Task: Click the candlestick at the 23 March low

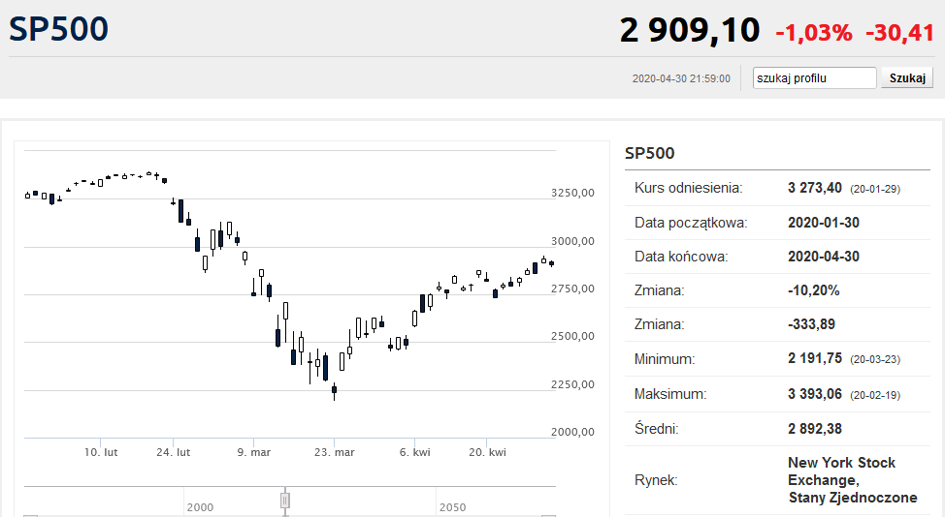Action: coord(334,390)
